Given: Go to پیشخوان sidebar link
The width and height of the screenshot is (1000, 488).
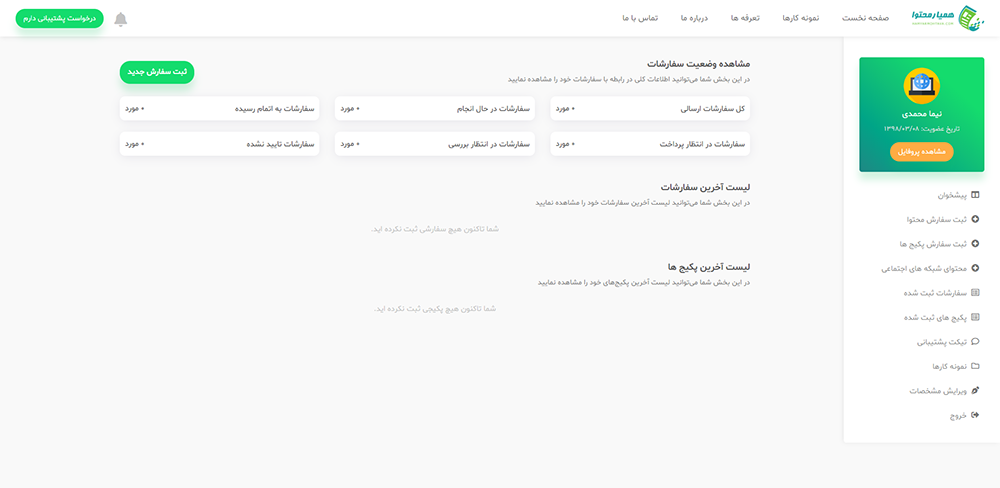Looking at the screenshot, I should point(952,195).
